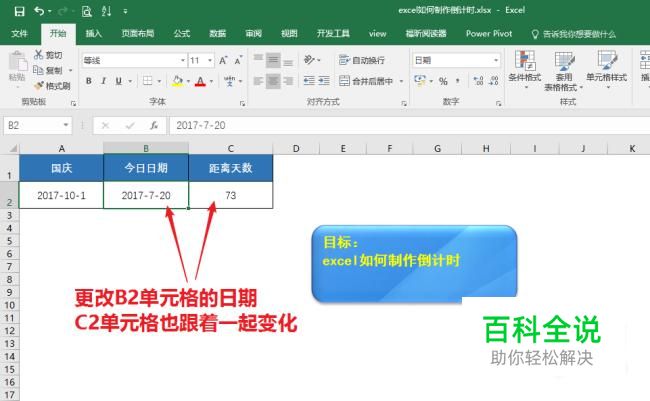650x401 pixels.
Task: Select cell C2 showing 73
Action: 230,195
